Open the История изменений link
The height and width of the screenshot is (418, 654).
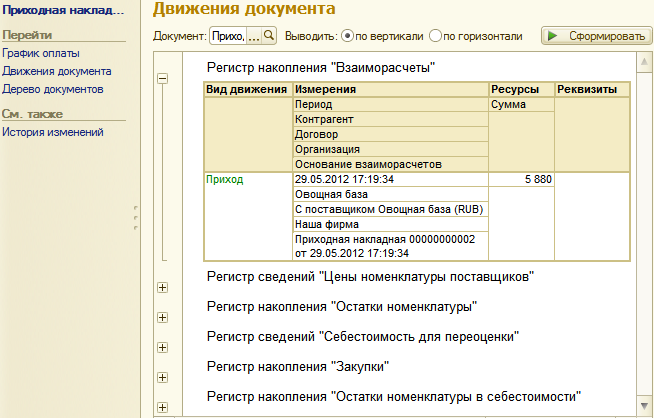coord(53,132)
